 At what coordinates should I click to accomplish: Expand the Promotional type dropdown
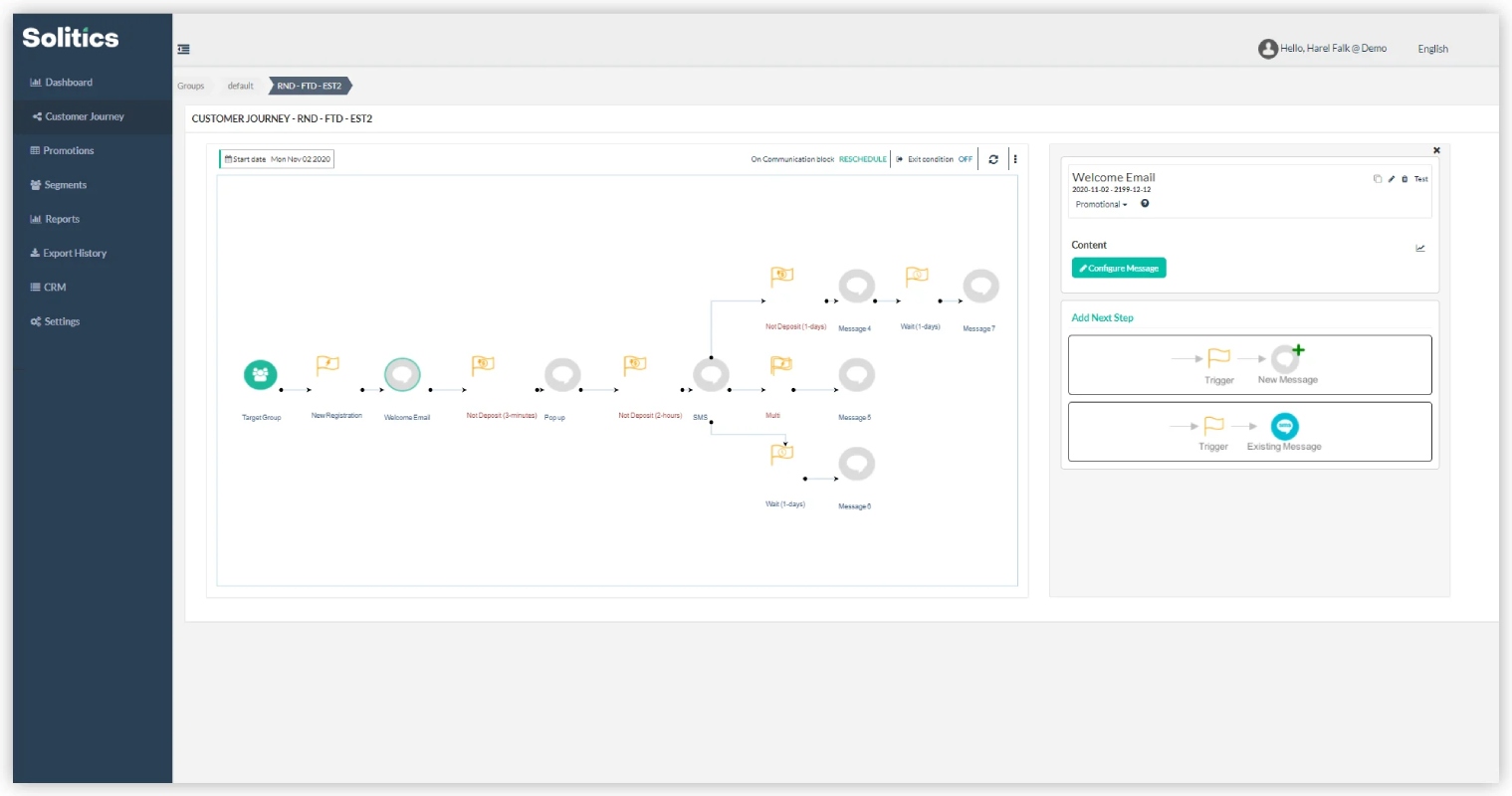(1101, 204)
